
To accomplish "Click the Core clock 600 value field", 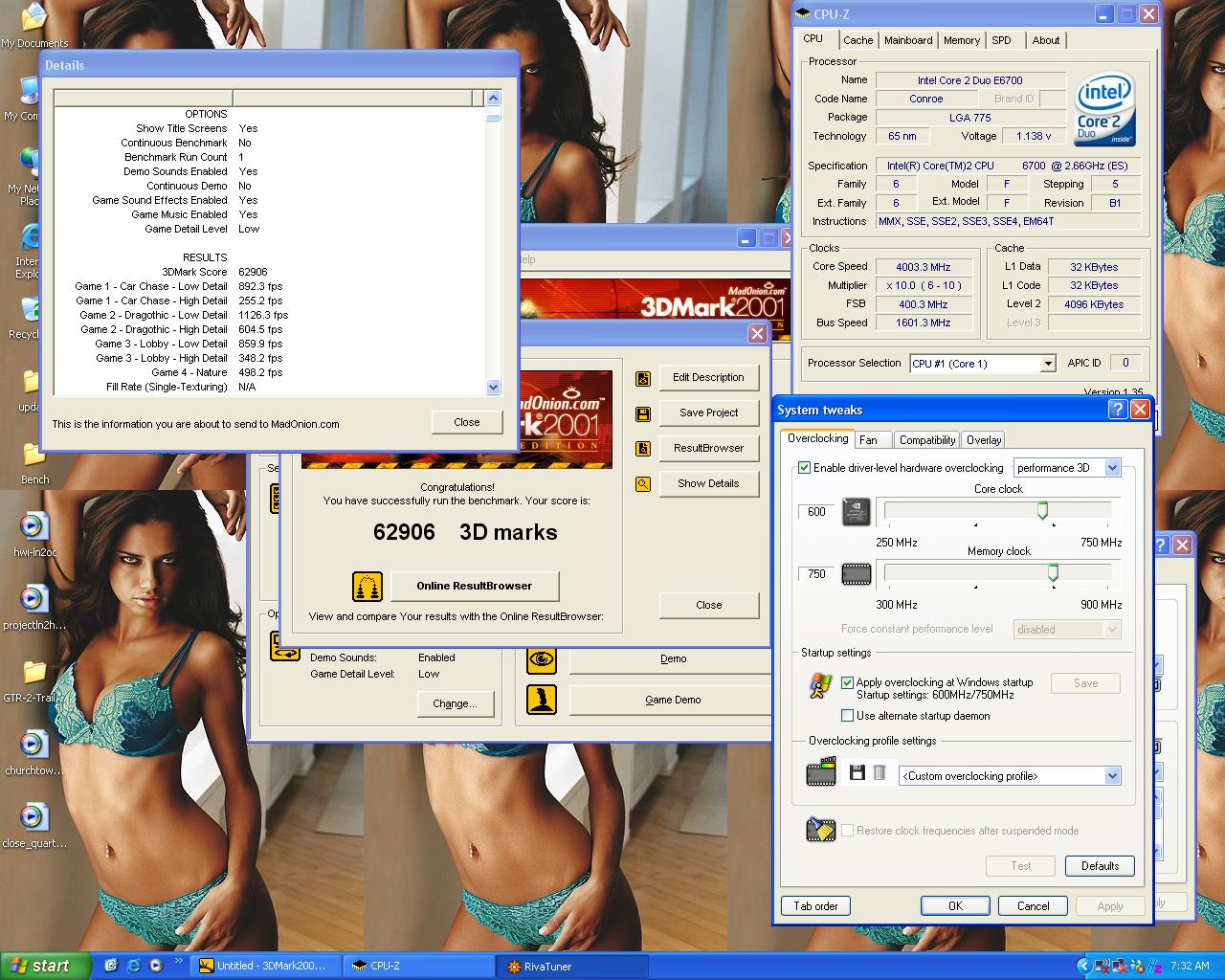I will click(x=816, y=512).
